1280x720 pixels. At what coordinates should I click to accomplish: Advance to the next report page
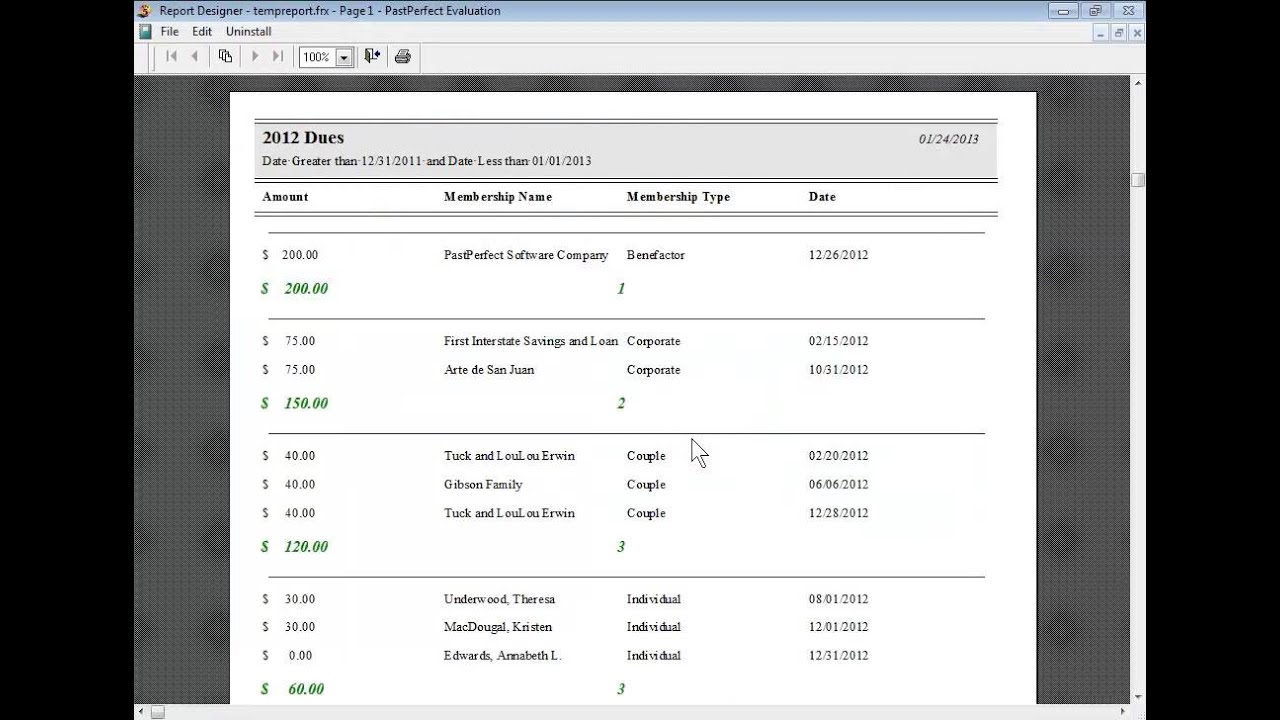254,57
